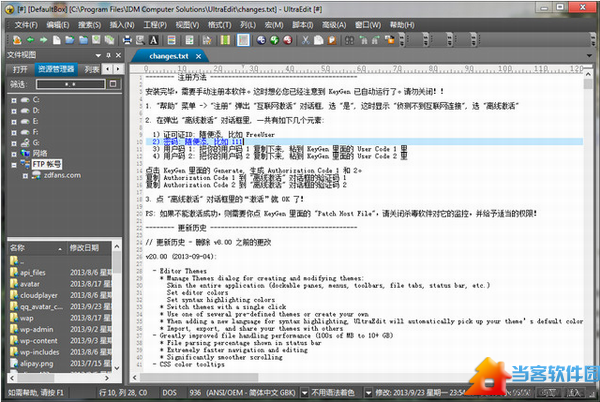This screenshot has height=402, width=600.
Task: Switch to the 资源管理器 tab
Action: (x=56, y=69)
